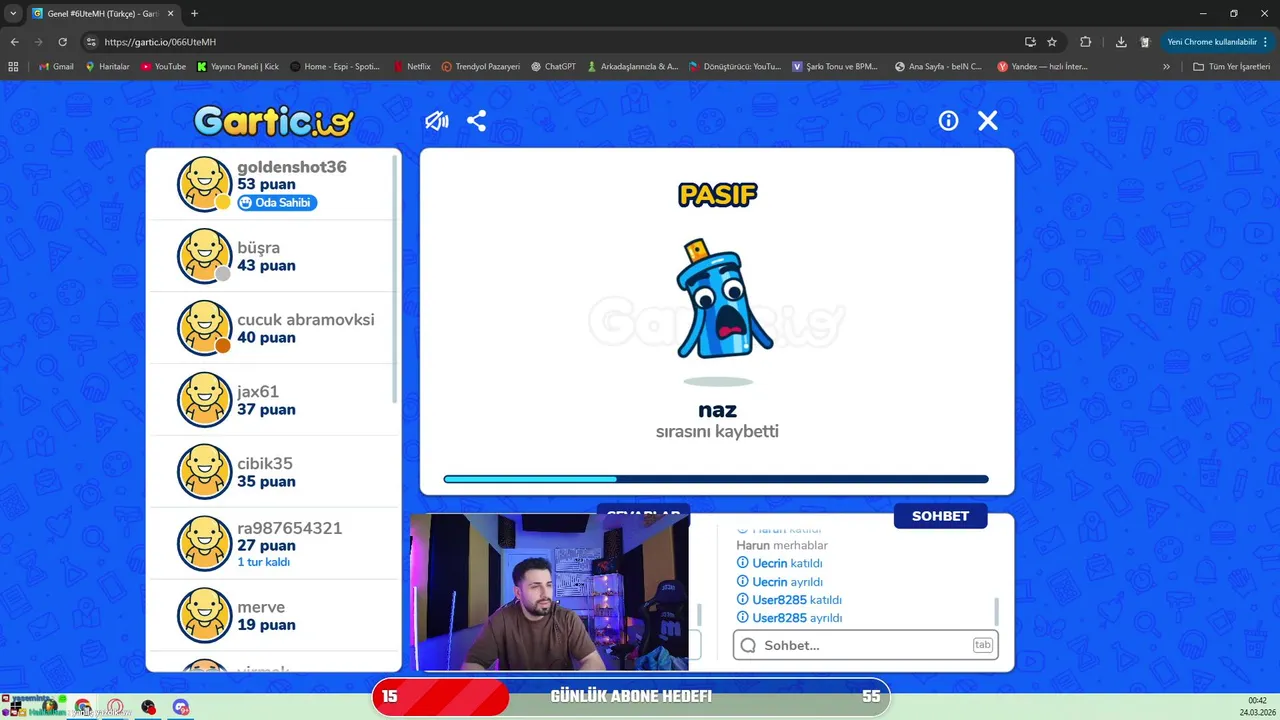Select merve's player avatar

204,616
